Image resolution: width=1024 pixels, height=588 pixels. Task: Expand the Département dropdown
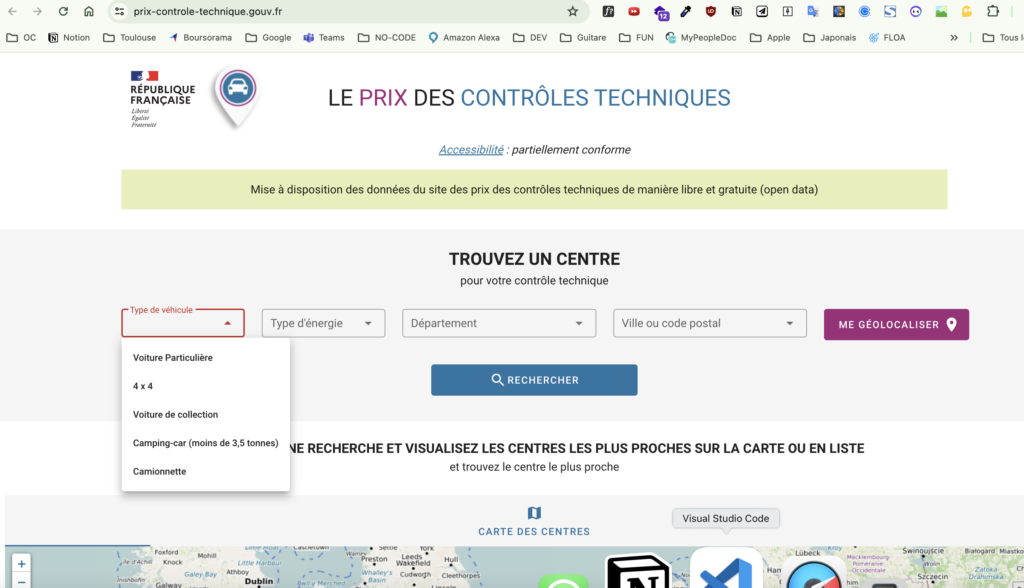499,323
